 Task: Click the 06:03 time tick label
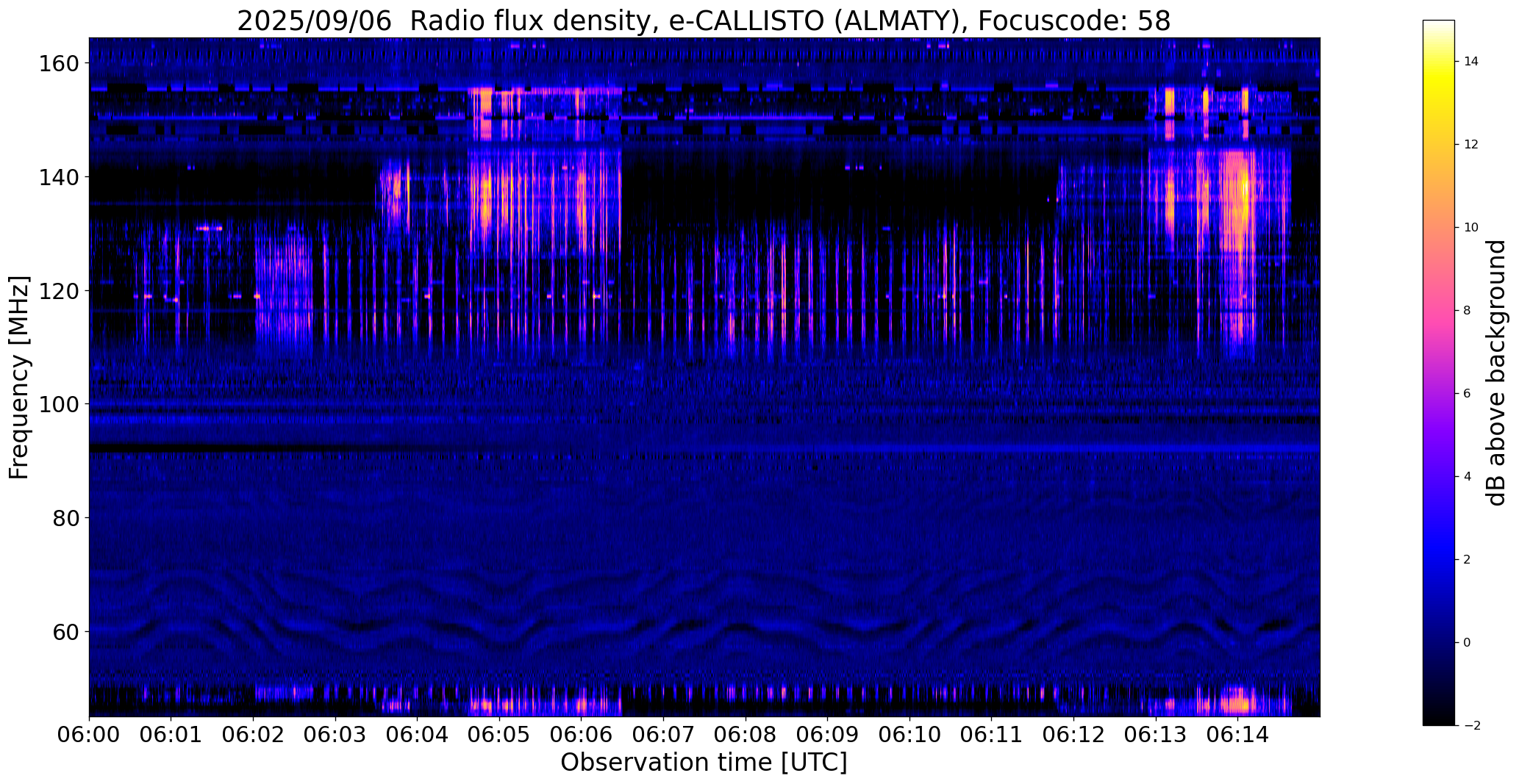(335, 735)
